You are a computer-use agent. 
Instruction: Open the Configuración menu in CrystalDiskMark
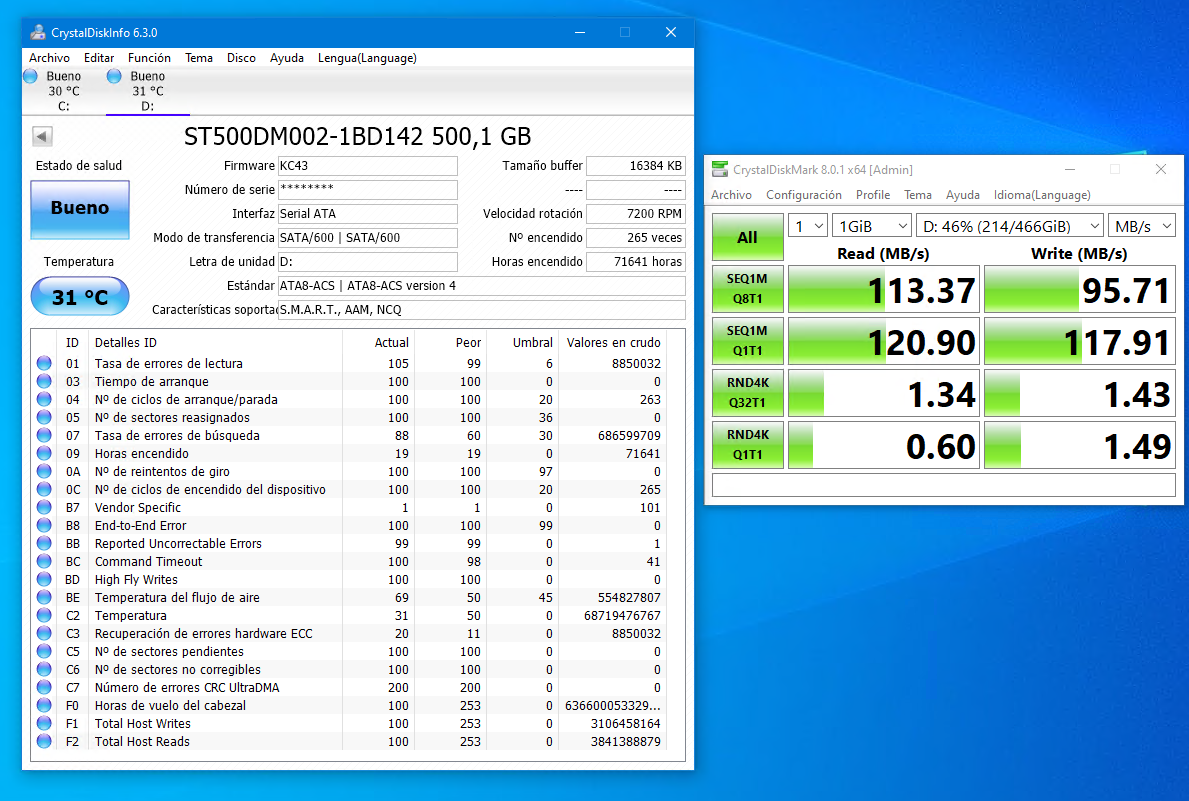[x=803, y=195]
